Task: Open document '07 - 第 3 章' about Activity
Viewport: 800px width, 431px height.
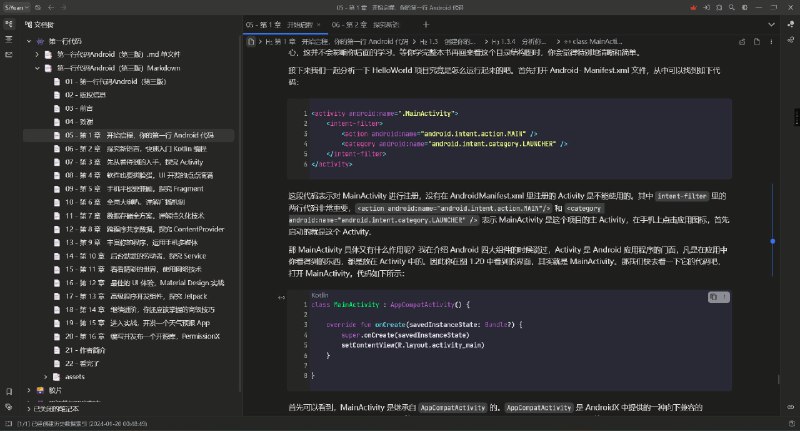Action: point(129,162)
